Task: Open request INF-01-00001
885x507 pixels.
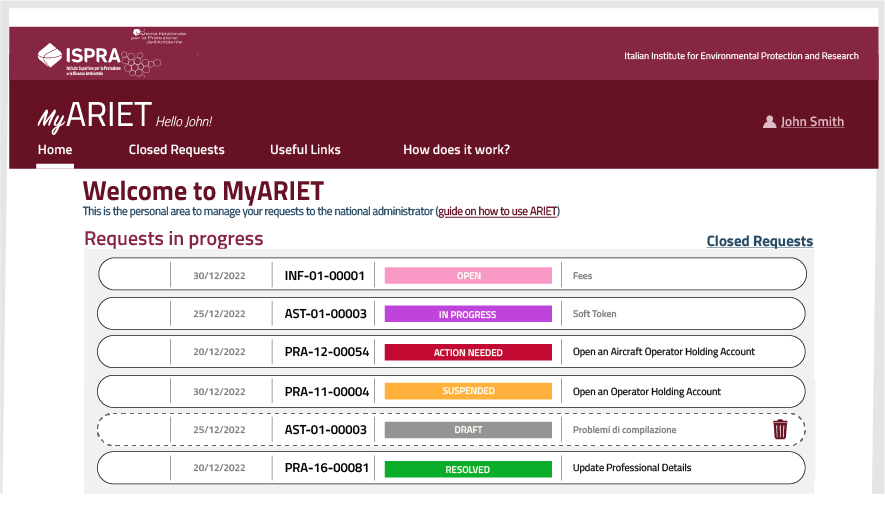Action: pos(324,276)
